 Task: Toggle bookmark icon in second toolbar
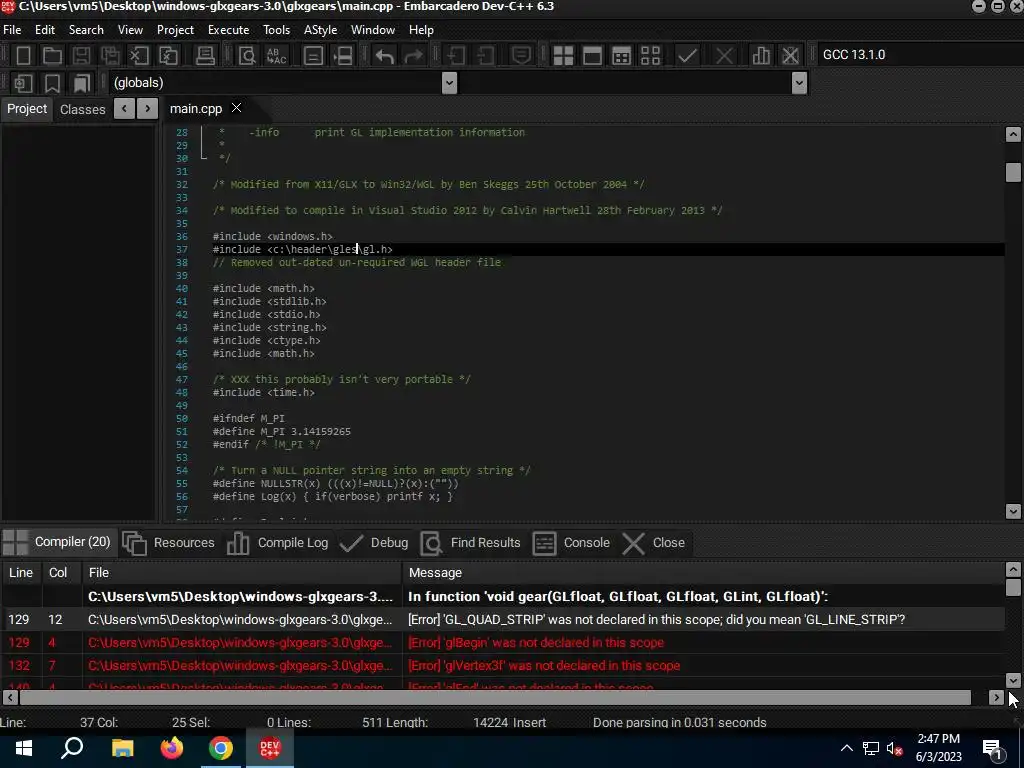[x=52, y=83]
